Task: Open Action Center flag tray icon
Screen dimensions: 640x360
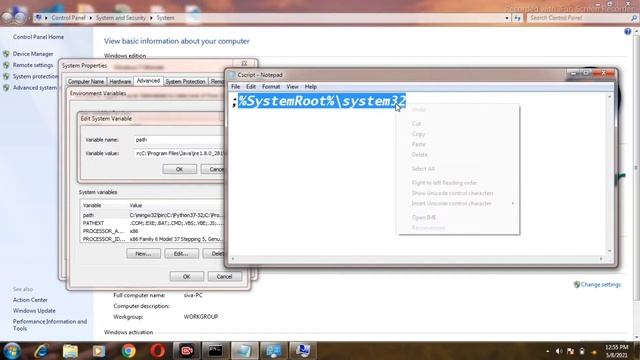Action: (570, 351)
